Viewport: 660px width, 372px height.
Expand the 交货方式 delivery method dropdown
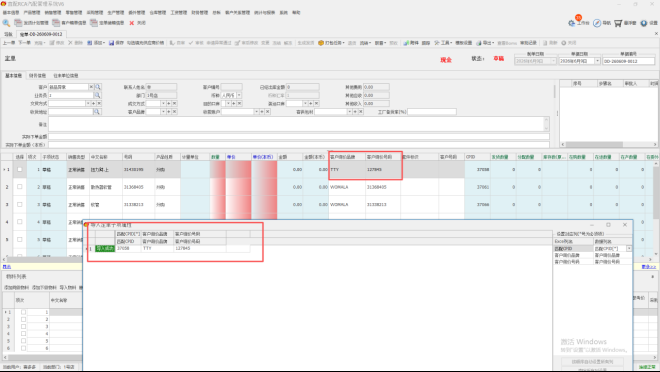click(x=88, y=103)
